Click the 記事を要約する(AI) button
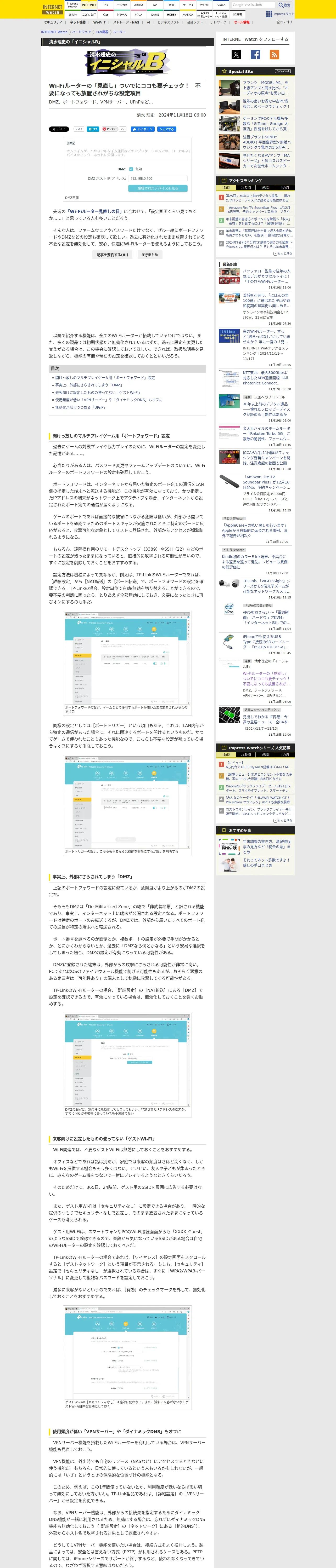336x1568 pixels. 112,255
